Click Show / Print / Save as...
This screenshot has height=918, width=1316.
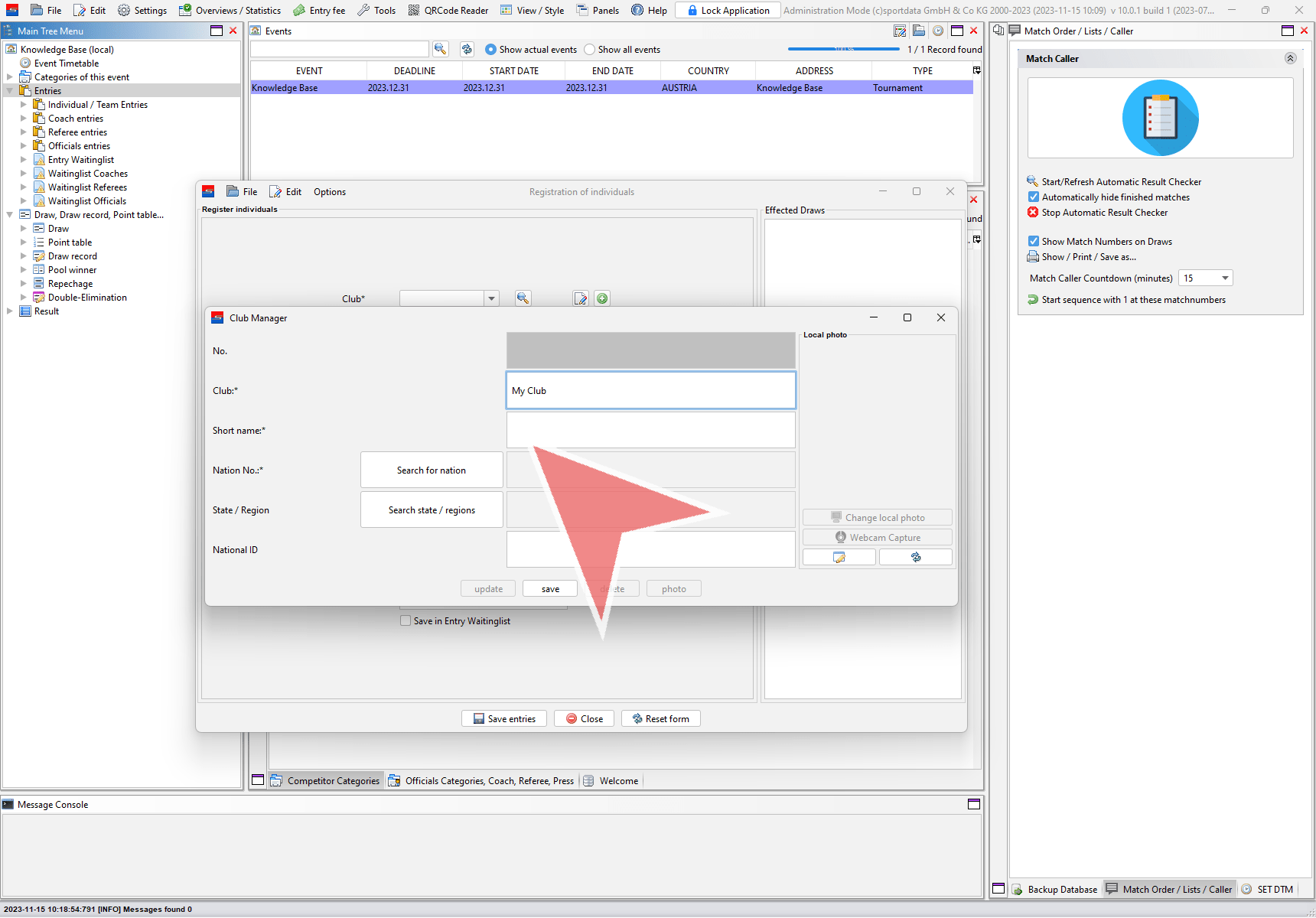[x=1081, y=257]
